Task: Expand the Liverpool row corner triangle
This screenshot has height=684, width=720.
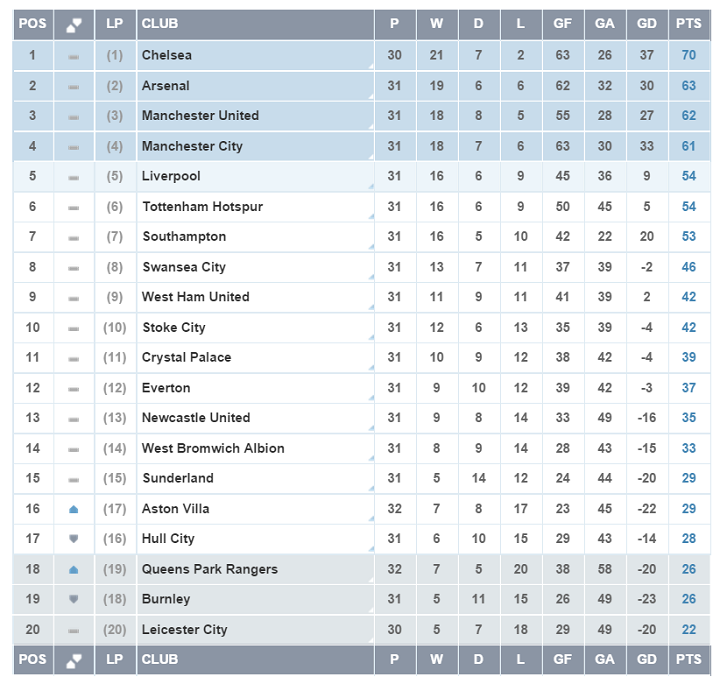Action: click(370, 188)
